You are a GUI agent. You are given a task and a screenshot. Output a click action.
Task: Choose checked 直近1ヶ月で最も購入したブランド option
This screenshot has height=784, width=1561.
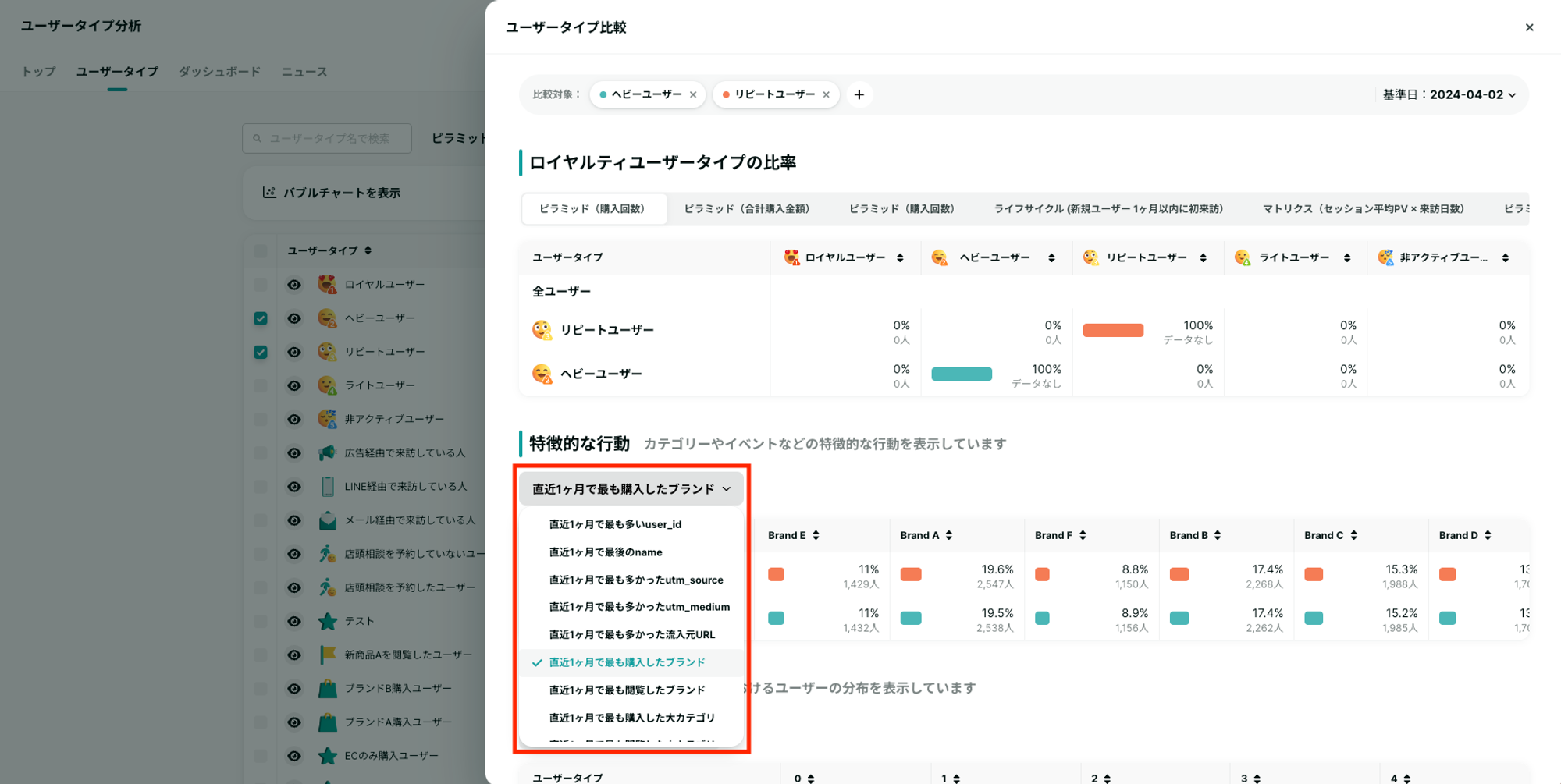click(x=631, y=662)
